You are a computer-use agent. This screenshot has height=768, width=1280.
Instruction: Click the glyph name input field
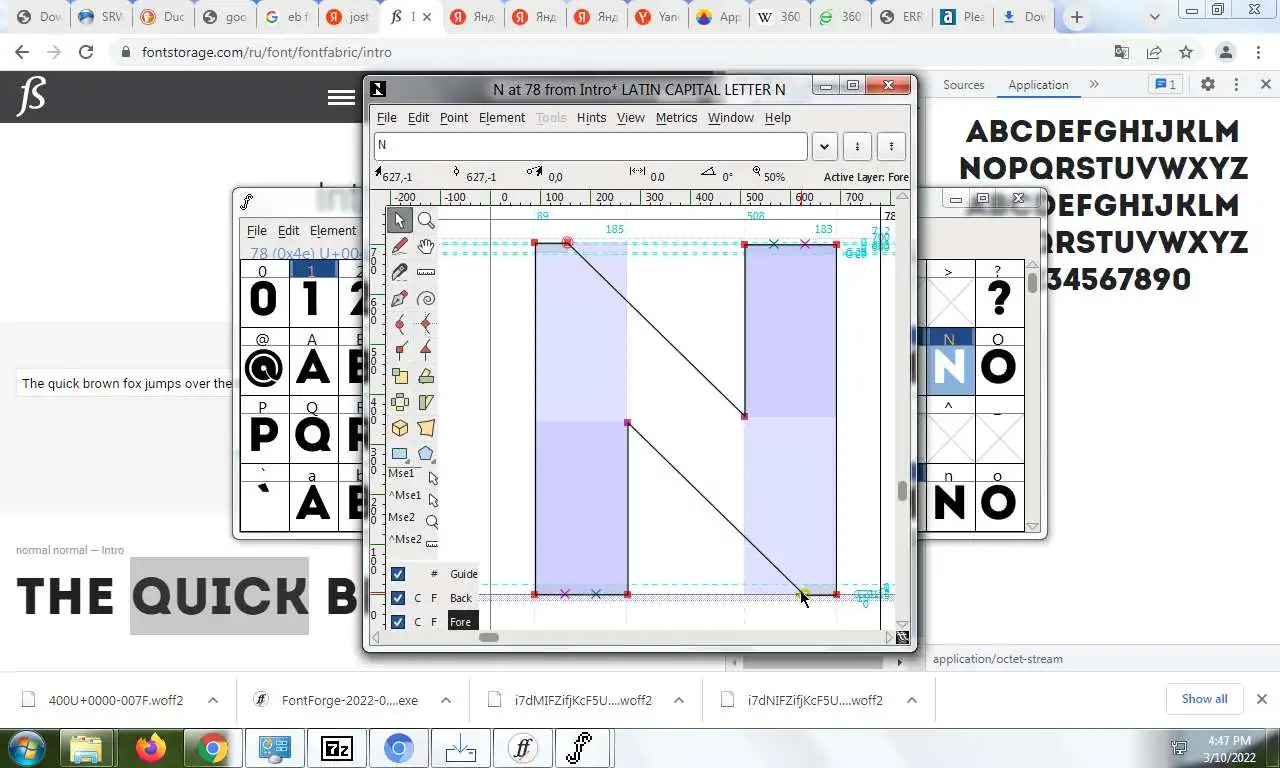click(x=591, y=145)
